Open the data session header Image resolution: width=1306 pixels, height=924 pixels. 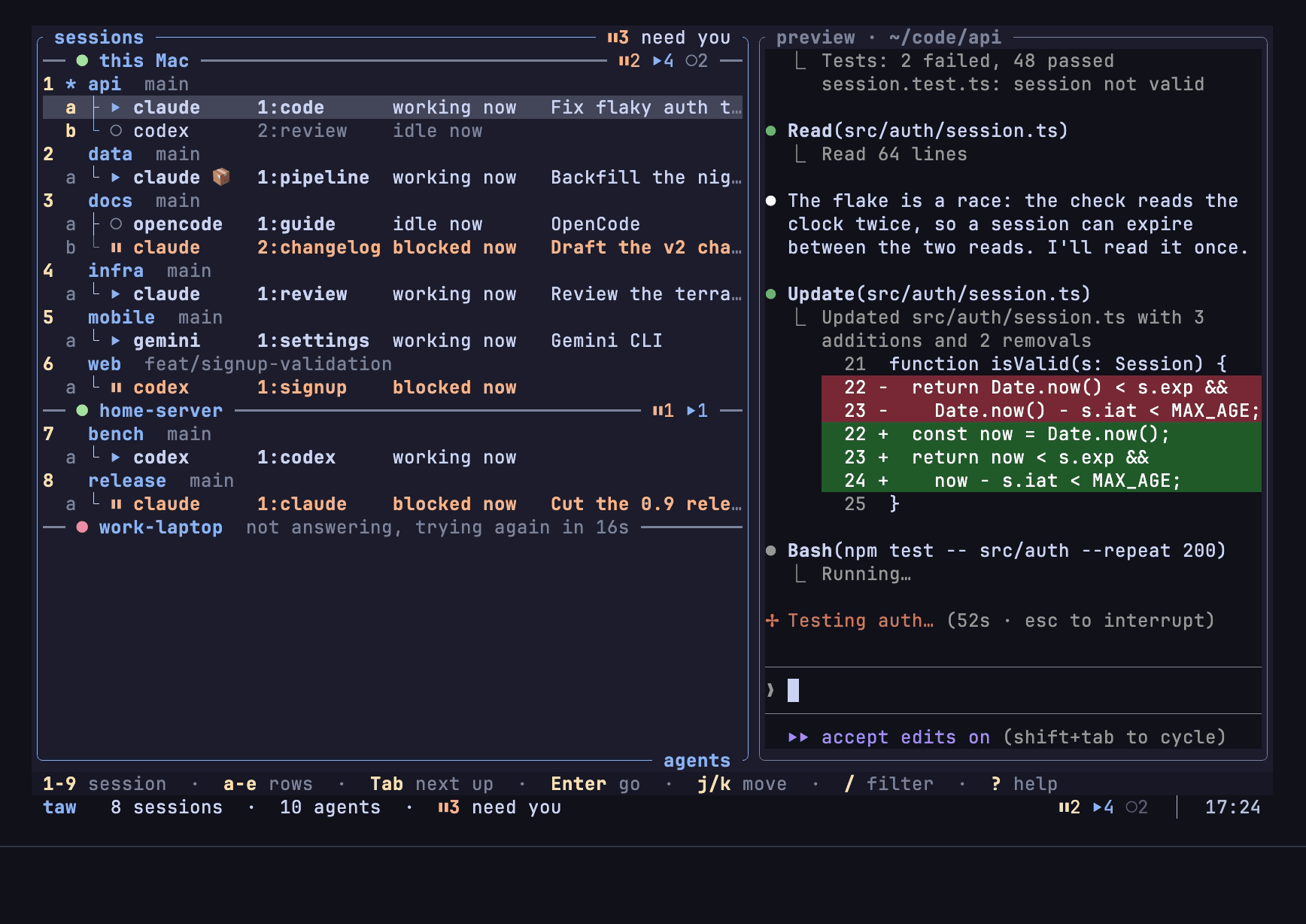[x=393, y=154]
